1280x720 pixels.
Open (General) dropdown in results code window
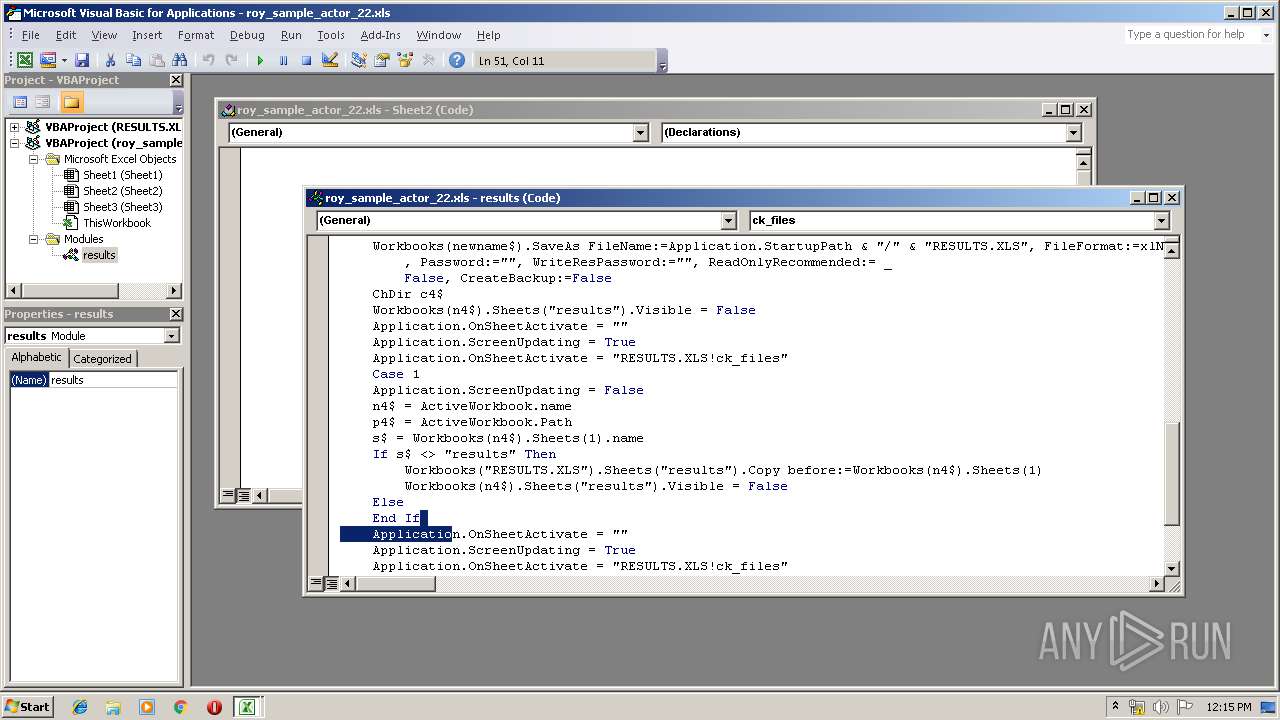(728, 221)
